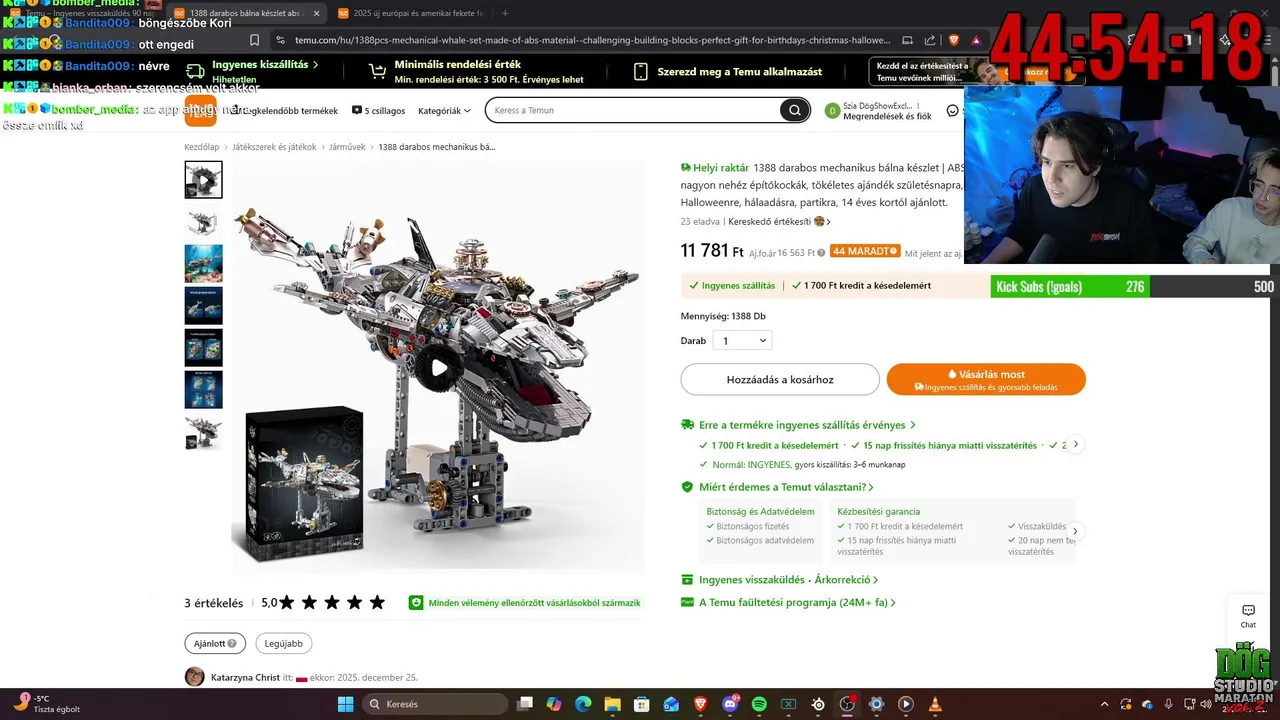Click the Brave Shields lion icon
Viewport: 1280px width, 720px height.
[x=953, y=40]
